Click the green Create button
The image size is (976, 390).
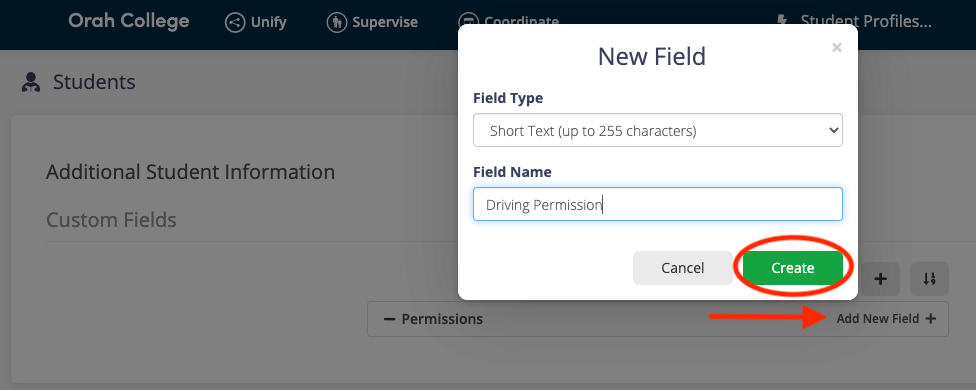[x=793, y=268]
